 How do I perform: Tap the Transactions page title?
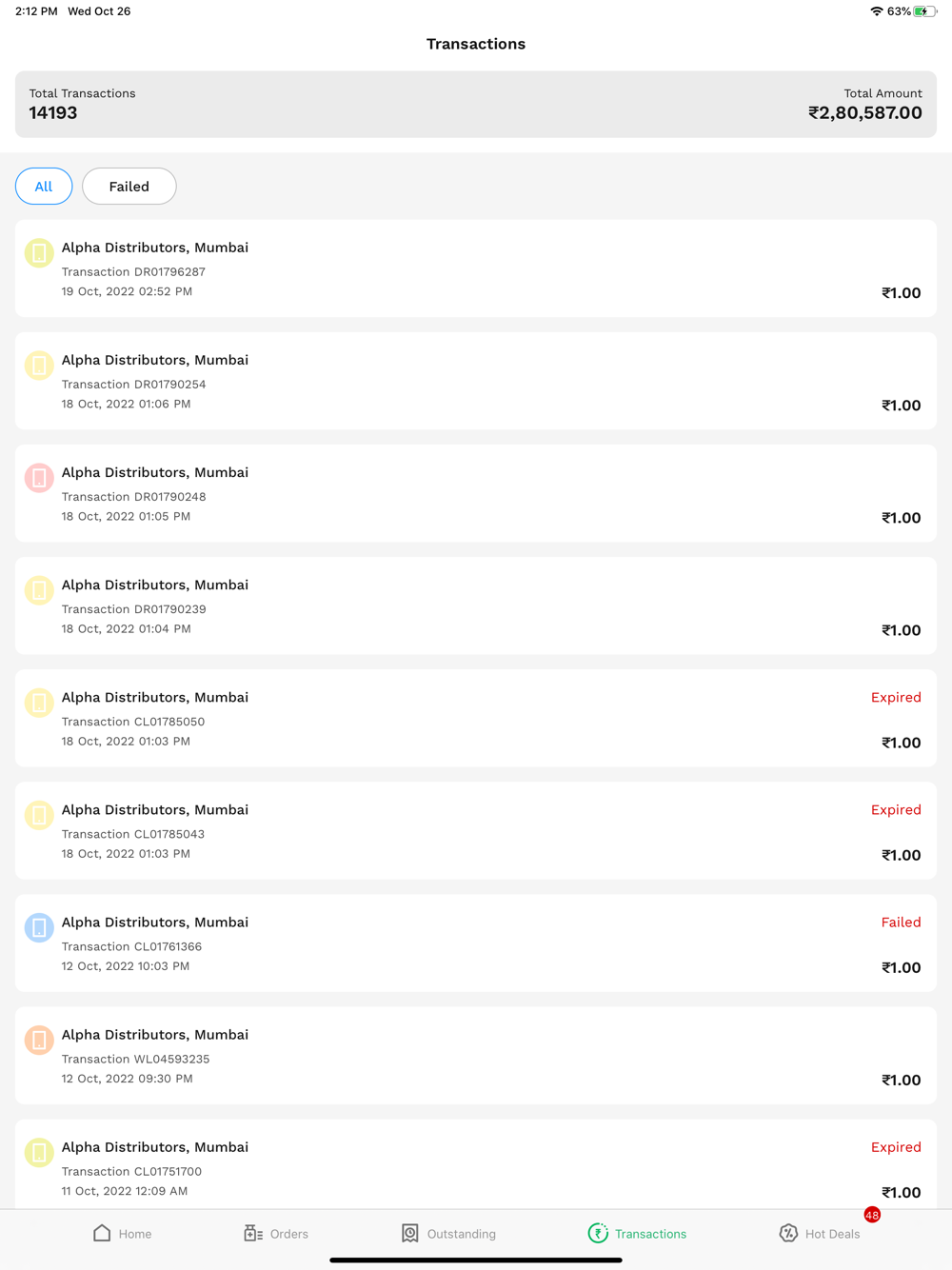476,44
